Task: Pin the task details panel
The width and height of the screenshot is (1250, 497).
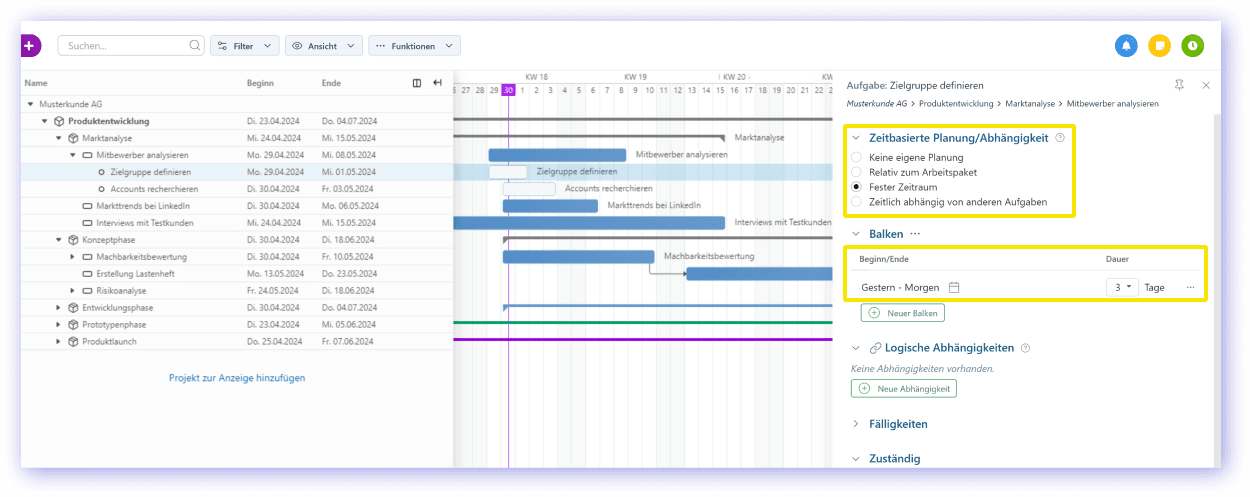Action: 1180,85
